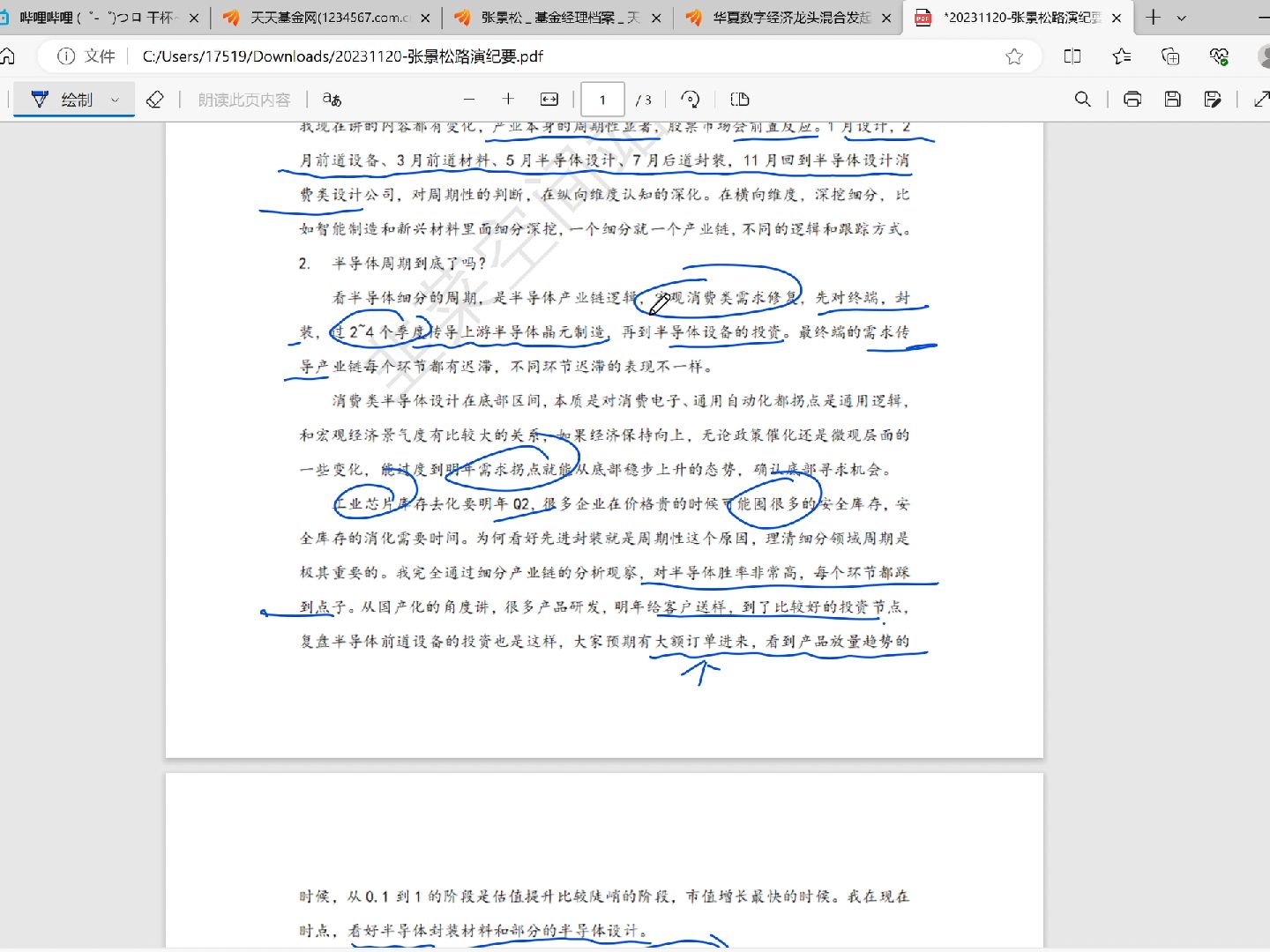Expand the Draw tool options arrow

[116, 100]
